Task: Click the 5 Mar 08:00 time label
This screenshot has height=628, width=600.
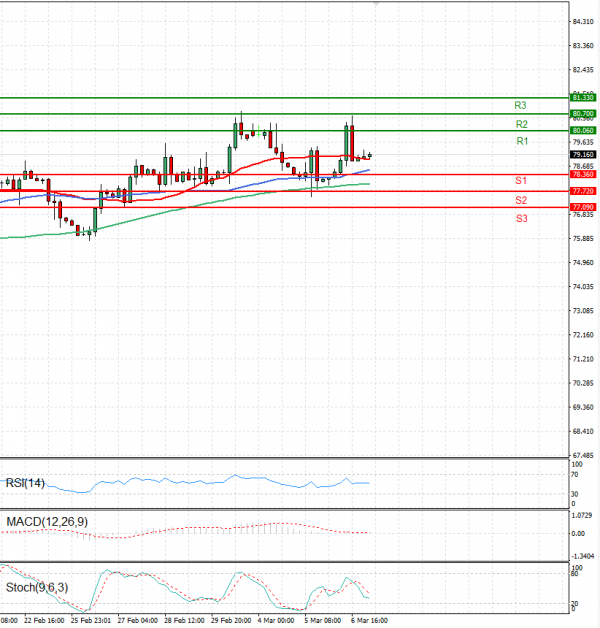Action: (x=323, y=620)
